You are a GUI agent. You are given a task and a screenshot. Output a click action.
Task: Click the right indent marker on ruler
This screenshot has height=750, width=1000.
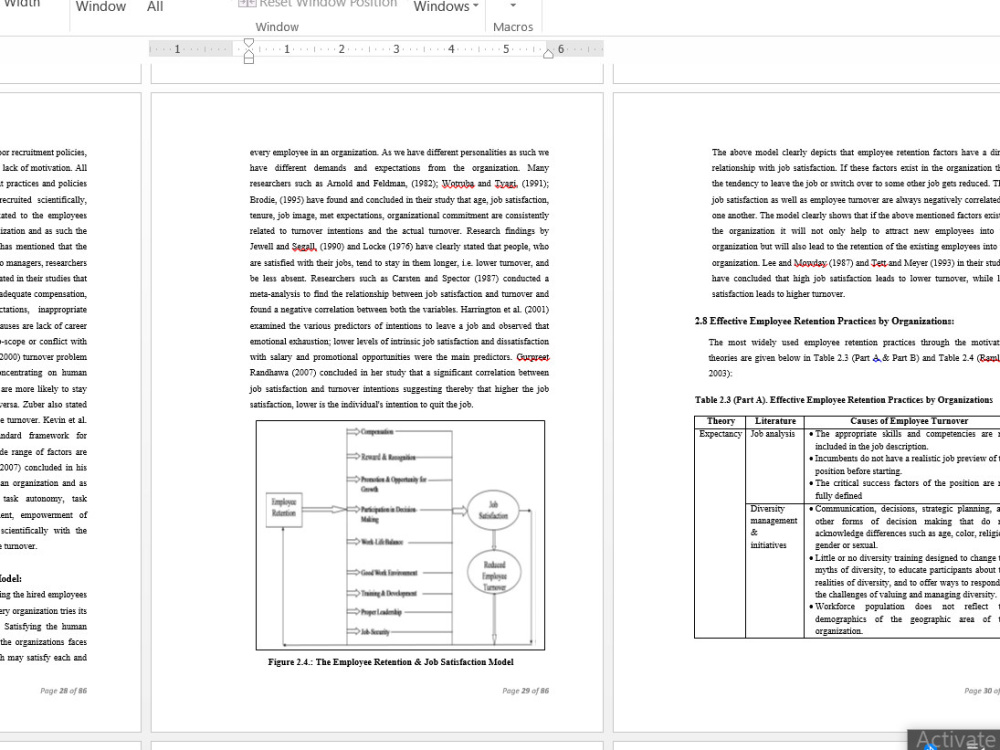coord(548,54)
